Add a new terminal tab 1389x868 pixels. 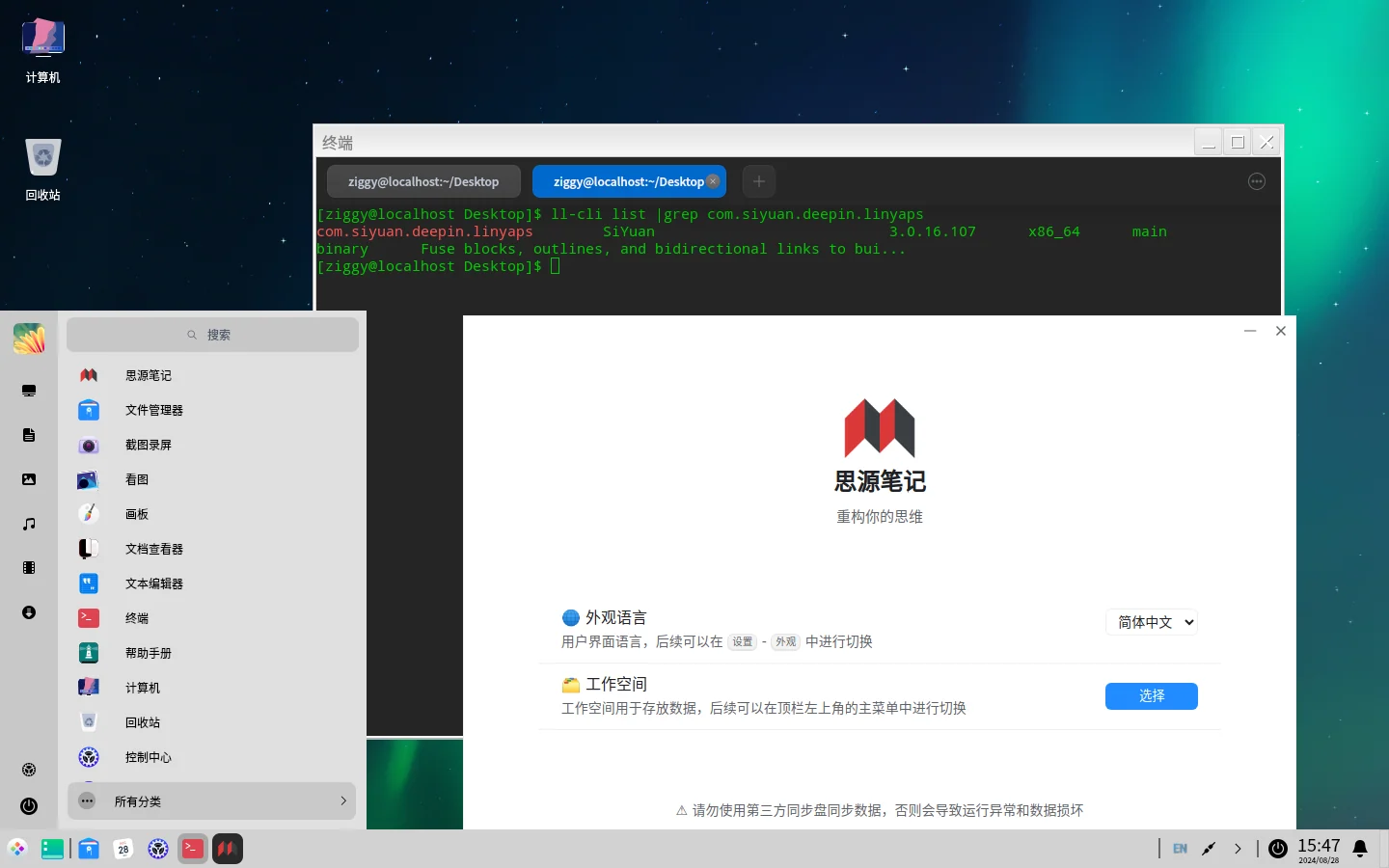[x=759, y=181]
